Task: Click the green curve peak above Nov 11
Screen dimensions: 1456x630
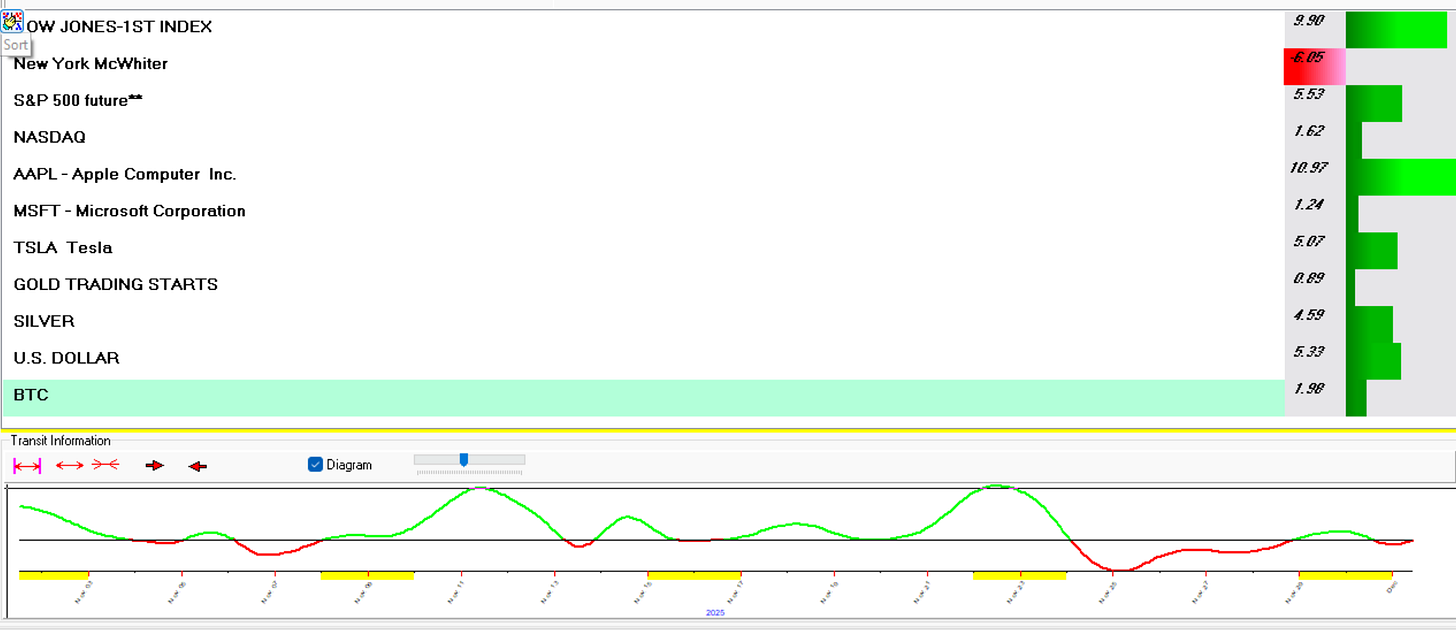Action: 480,488
